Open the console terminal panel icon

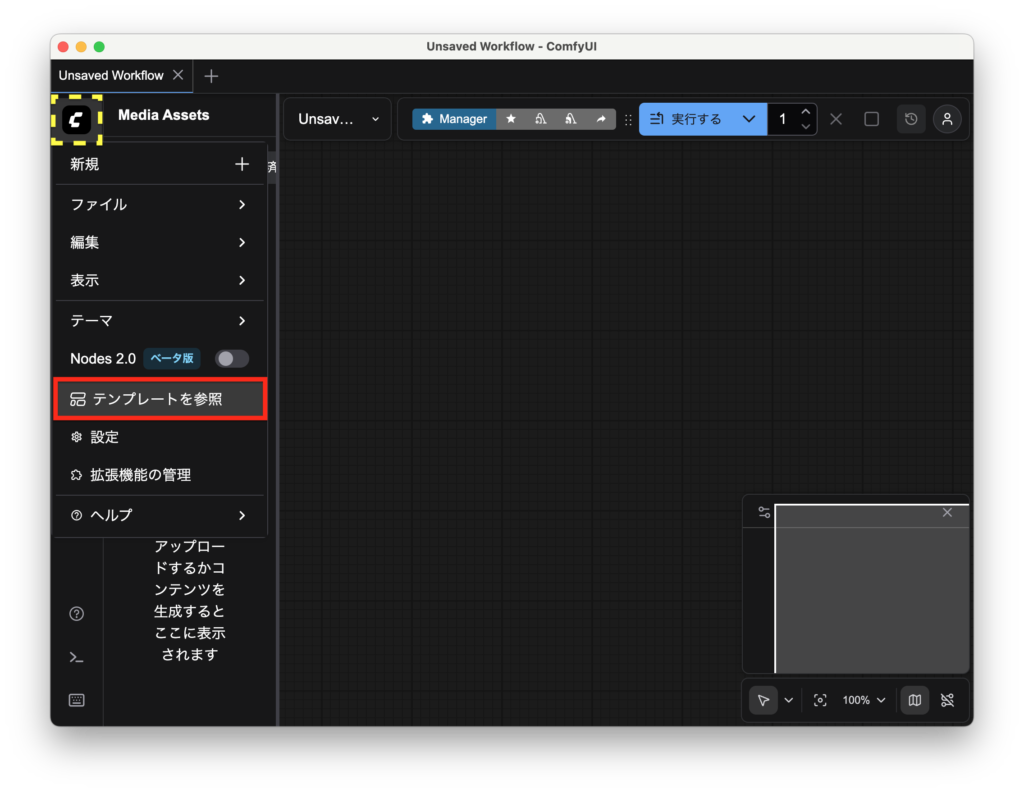tap(76, 657)
